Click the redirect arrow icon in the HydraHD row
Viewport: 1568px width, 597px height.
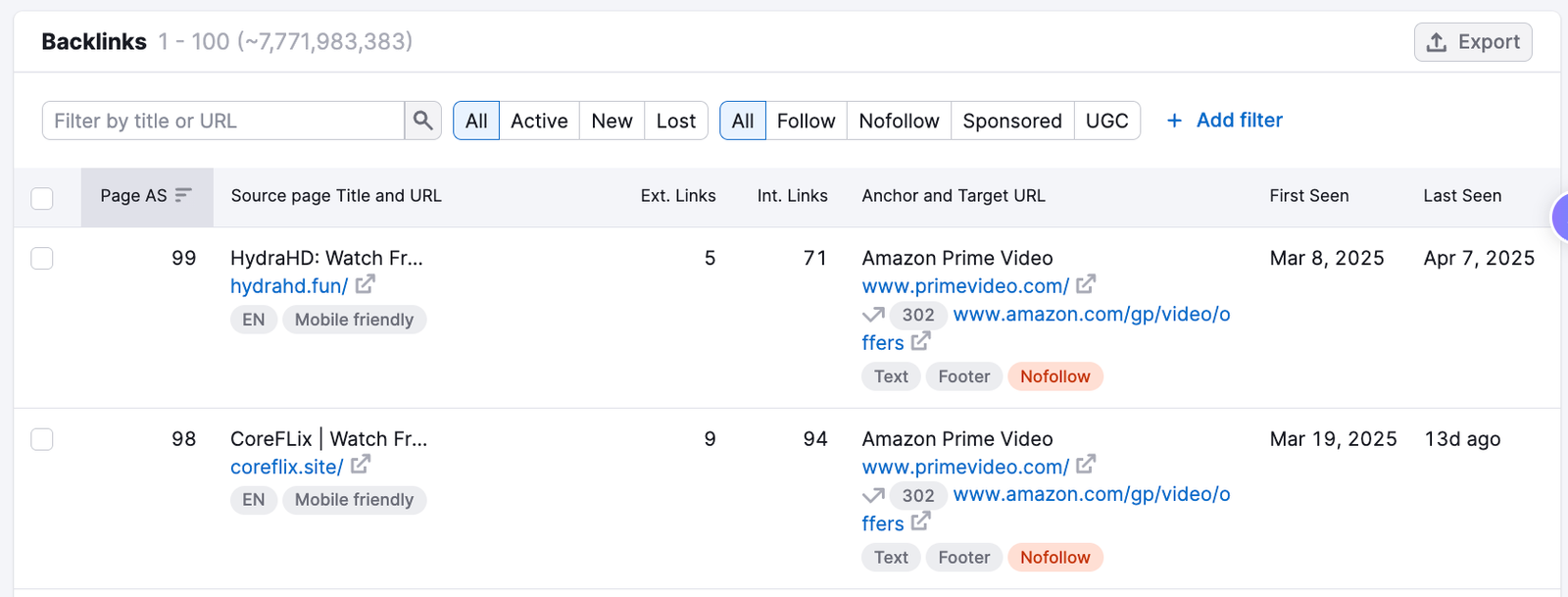pyautogui.click(x=873, y=315)
